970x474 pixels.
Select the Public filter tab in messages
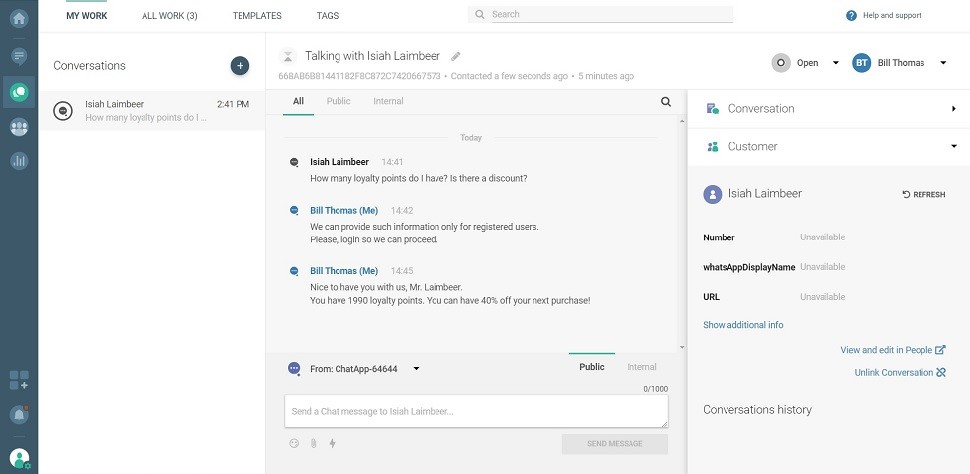tap(338, 102)
